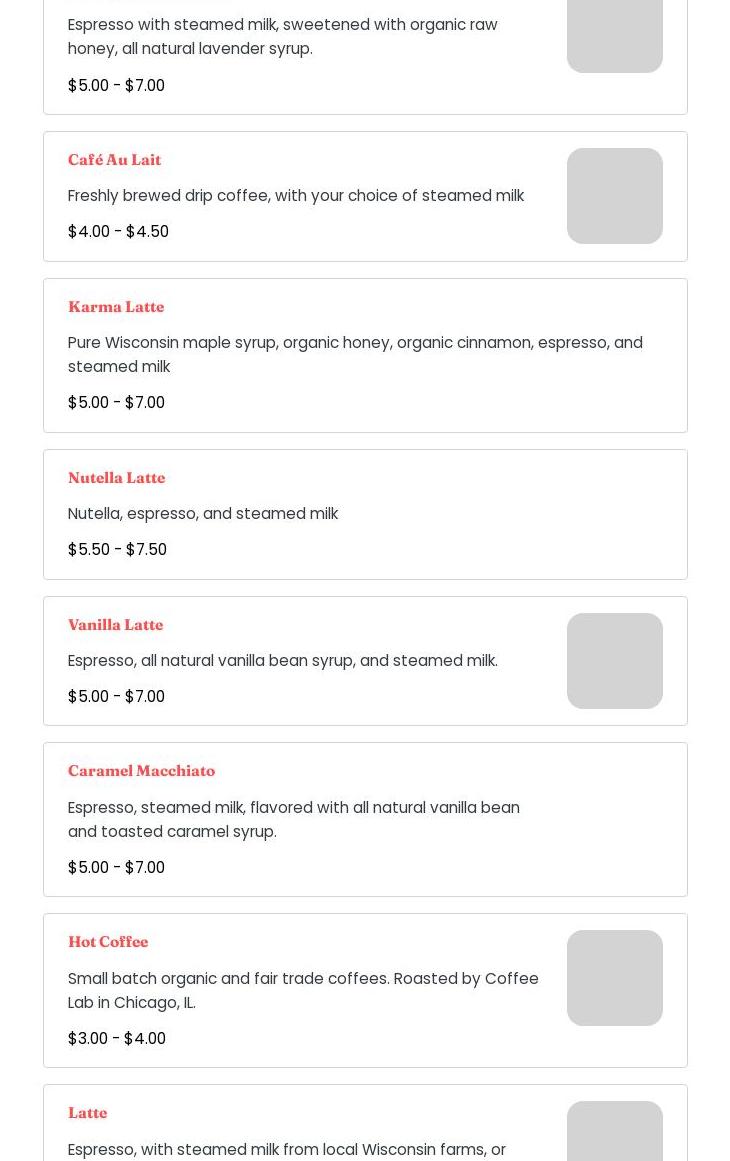
Task: View the Vanilla Latte thumbnail image
Action: (x=614, y=661)
